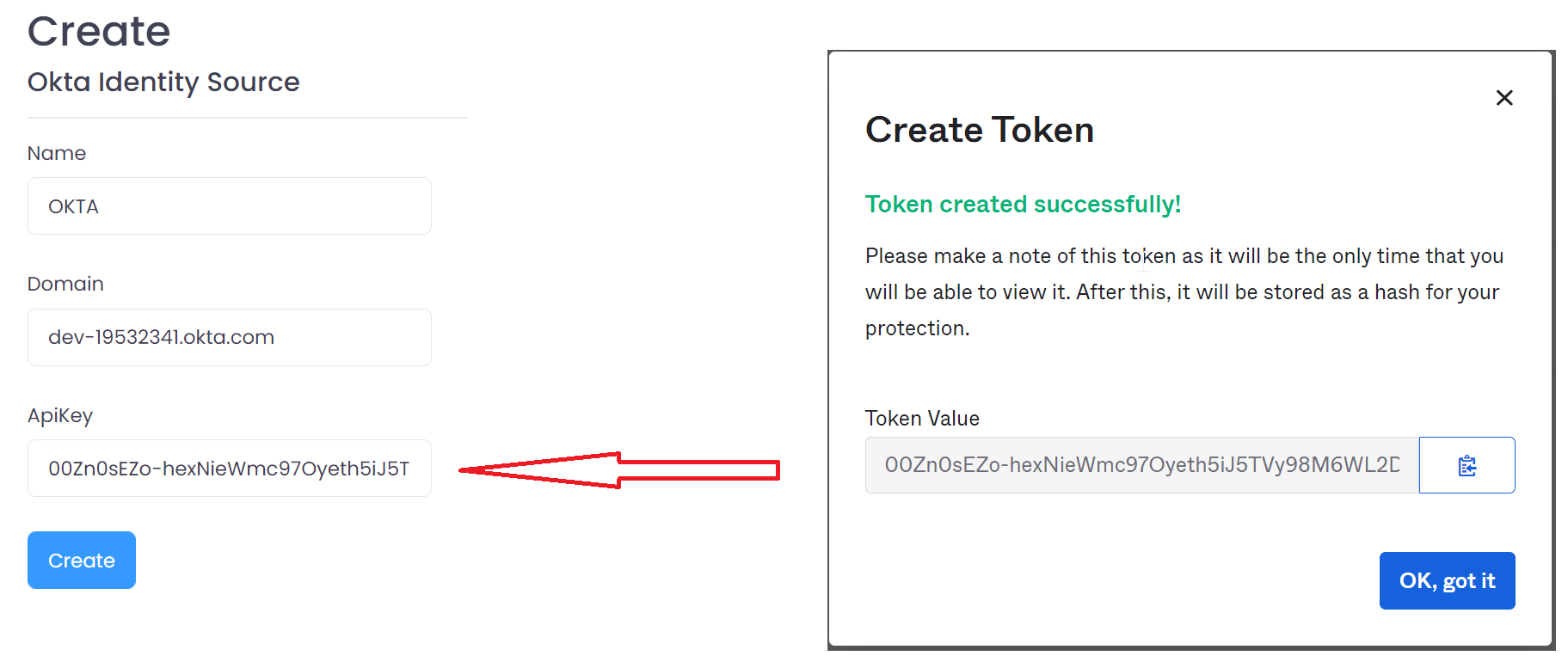
Task: Click the blue Create button
Action: (82, 560)
